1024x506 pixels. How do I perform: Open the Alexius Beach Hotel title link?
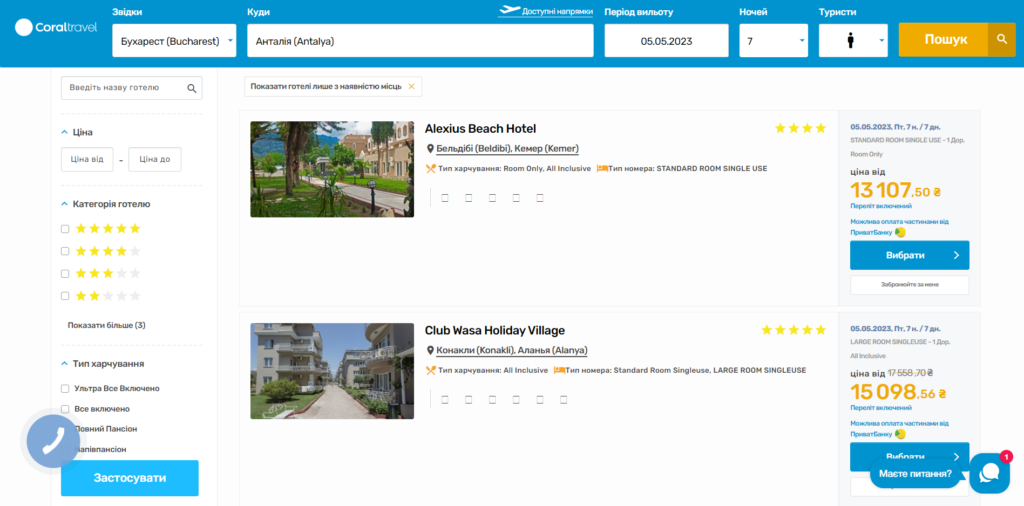click(x=480, y=129)
